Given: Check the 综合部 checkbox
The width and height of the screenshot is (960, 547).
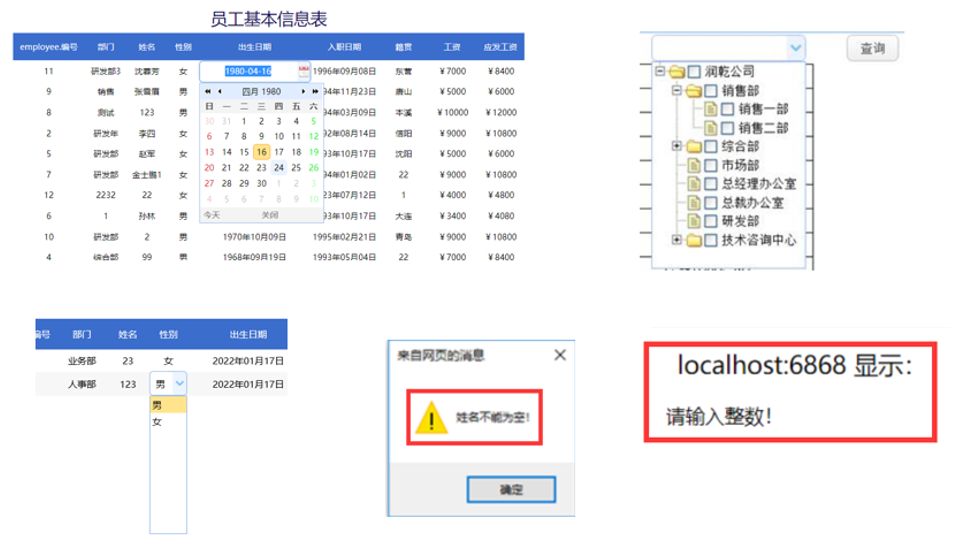Looking at the screenshot, I should point(710,147).
